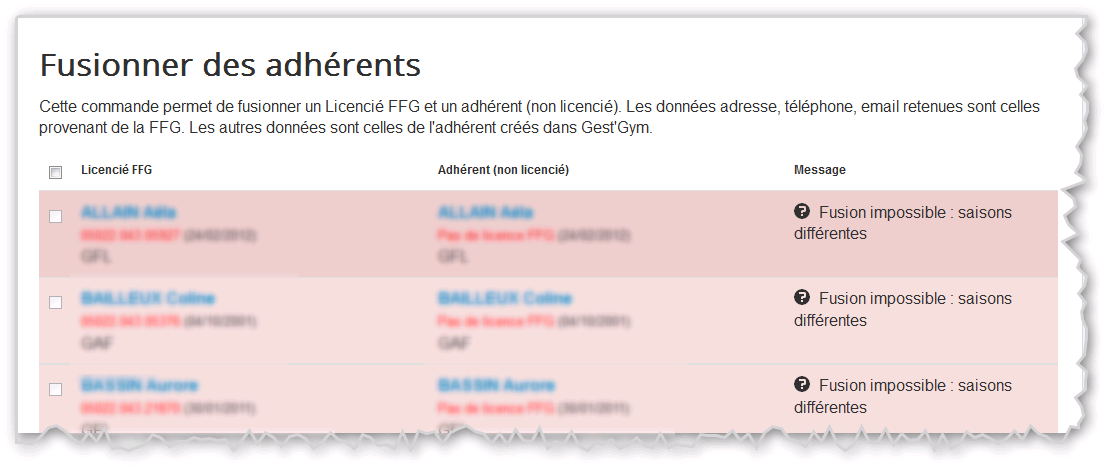Select the BASSIN Aurore row checkbox

pos(56,389)
